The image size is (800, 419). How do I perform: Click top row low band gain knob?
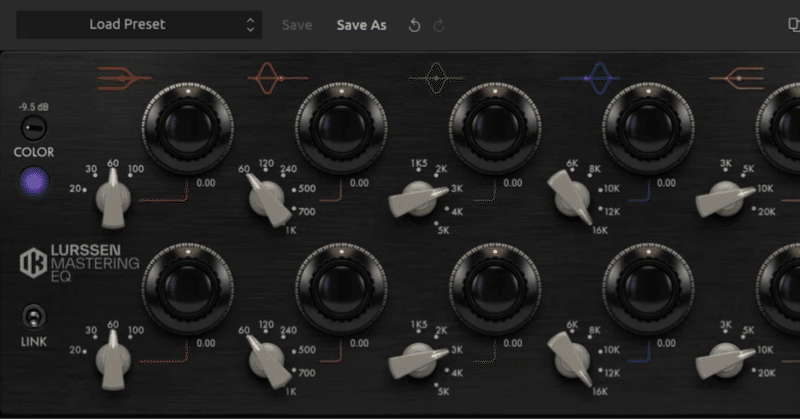pyautogui.click(x=188, y=128)
